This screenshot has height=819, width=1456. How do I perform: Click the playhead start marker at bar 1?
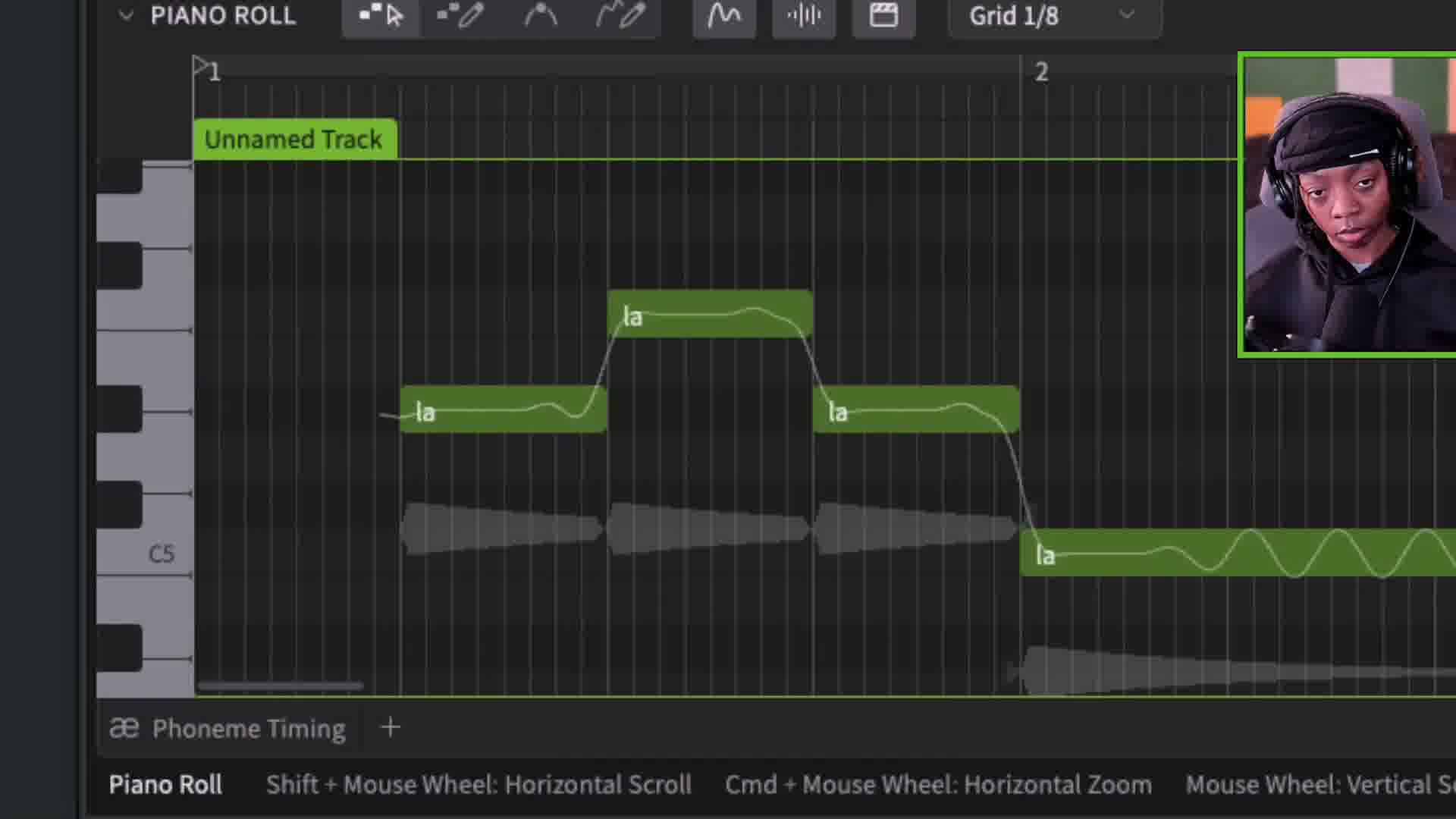201,67
